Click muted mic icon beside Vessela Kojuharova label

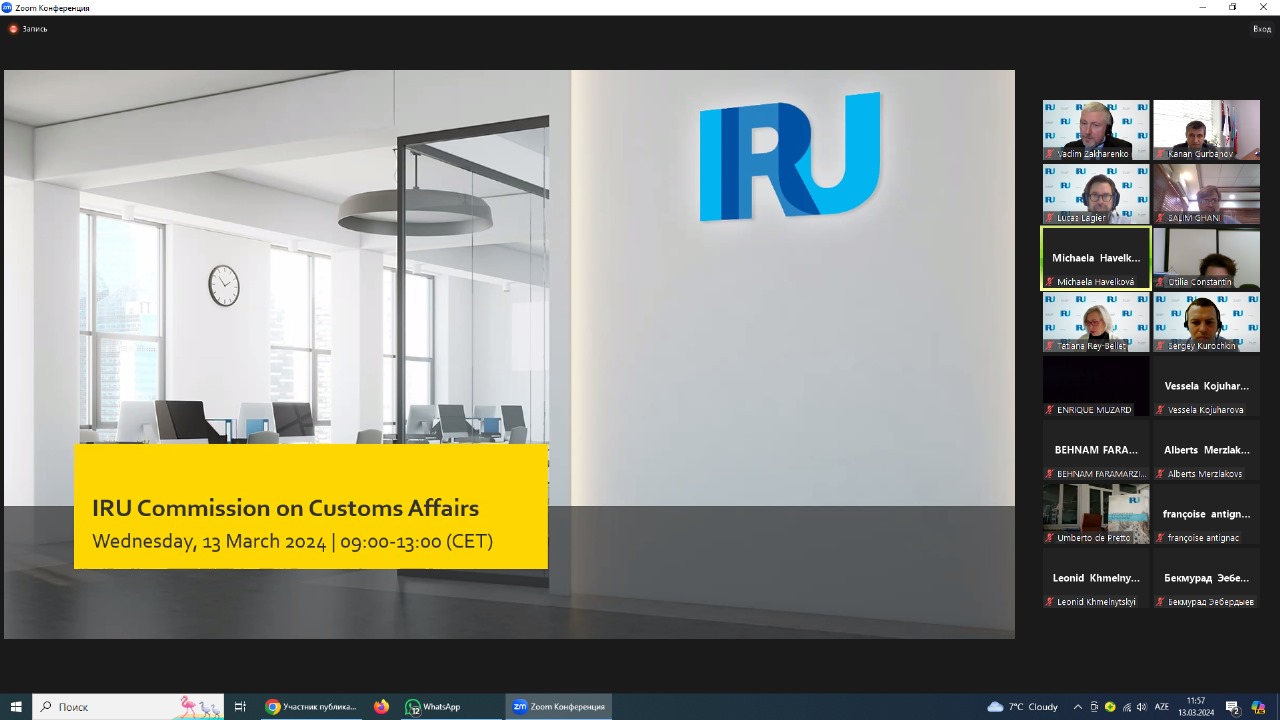pos(1160,410)
